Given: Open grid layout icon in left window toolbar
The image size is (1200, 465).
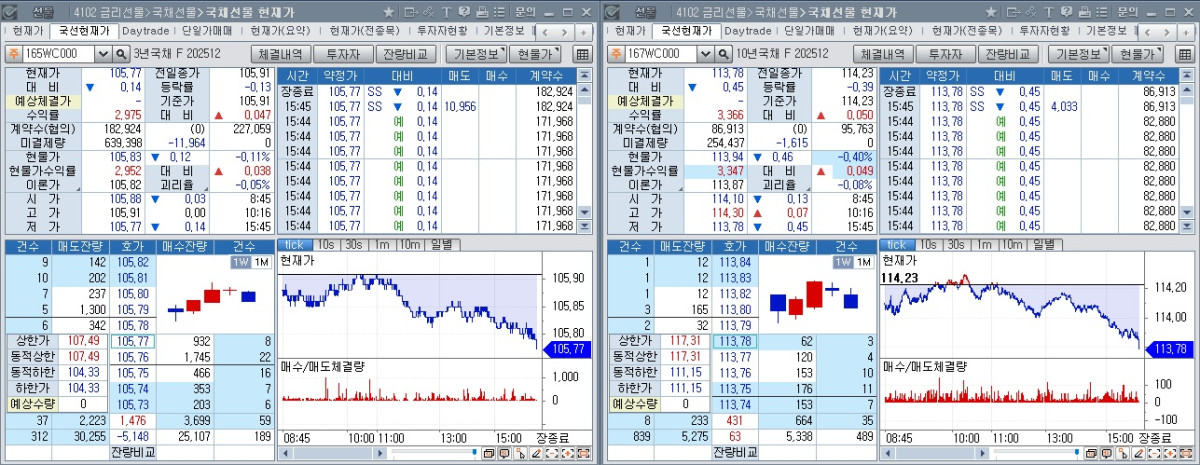Looking at the screenshot, I should pos(583,54).
